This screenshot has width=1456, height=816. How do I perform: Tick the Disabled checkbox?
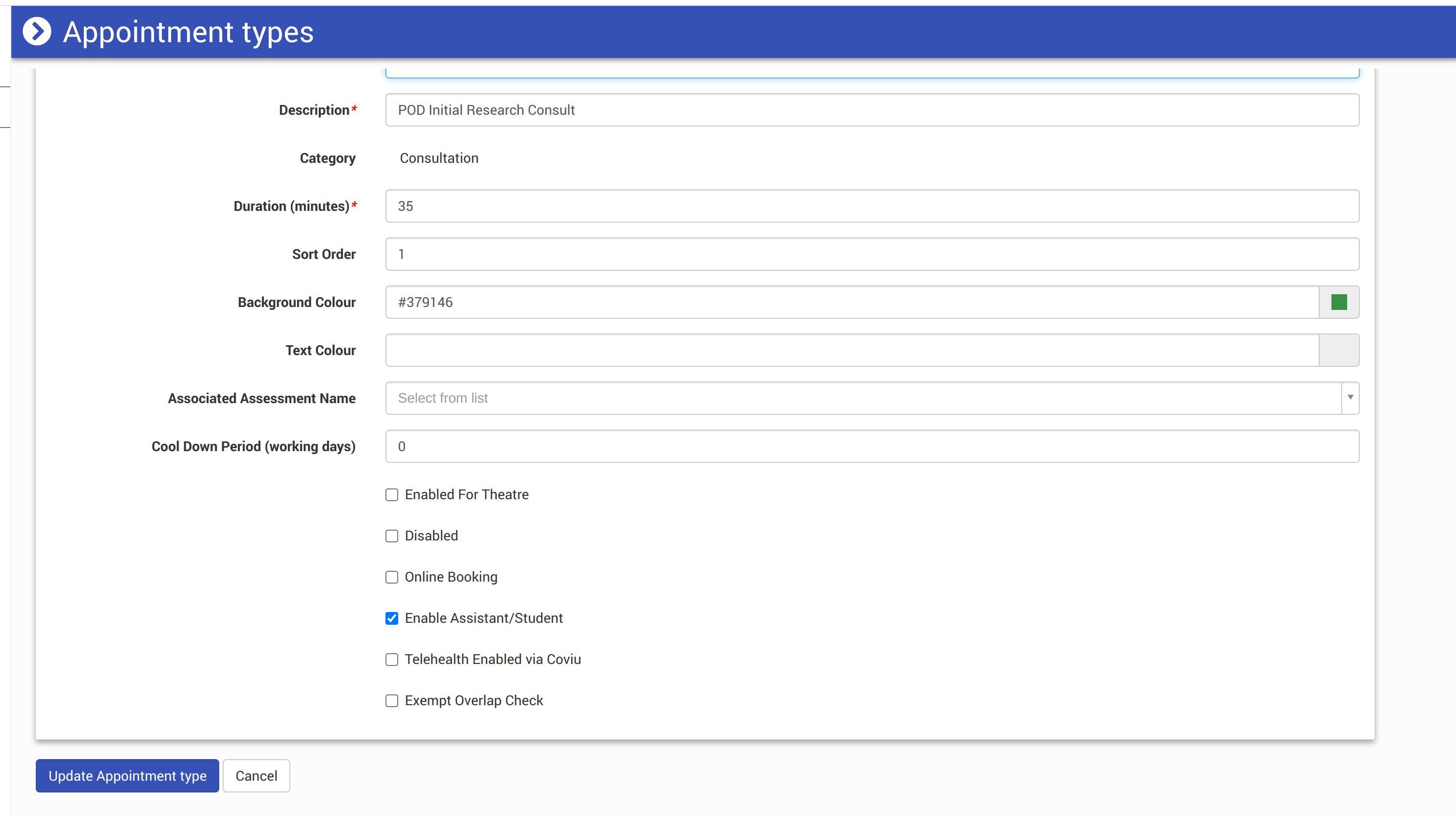392,535
